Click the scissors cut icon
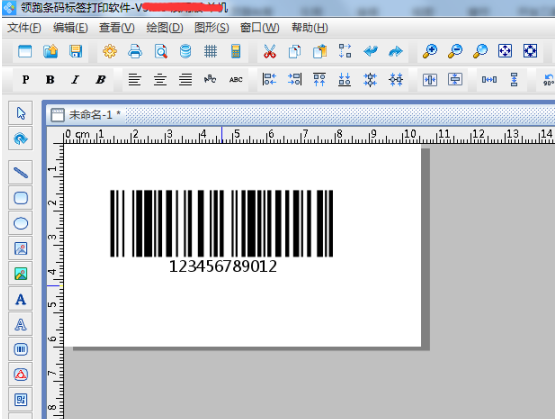This screenshot has width=558, height=419. click(x=270, y=51)
